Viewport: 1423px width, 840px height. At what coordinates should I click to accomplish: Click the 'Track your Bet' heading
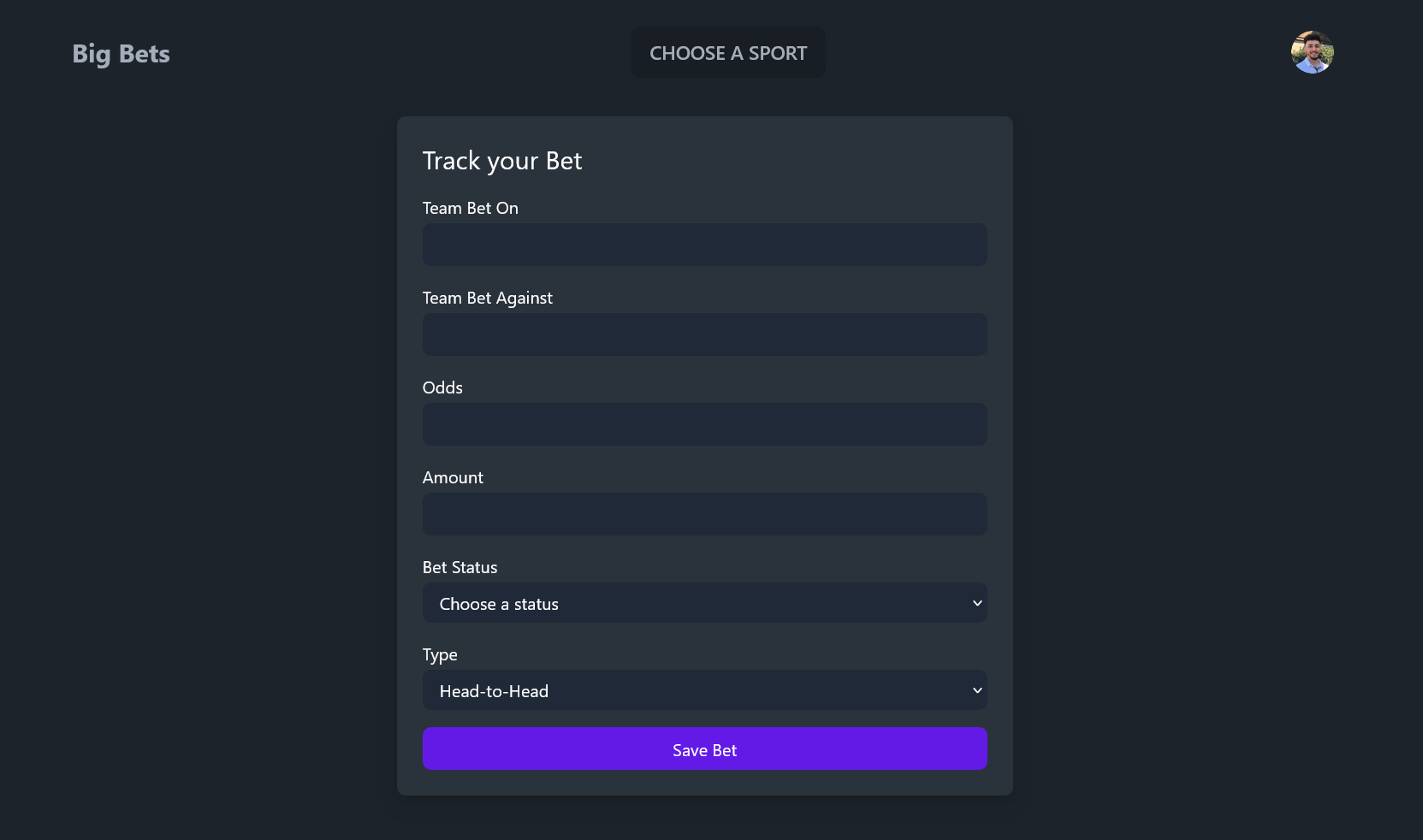coord(502,161)
